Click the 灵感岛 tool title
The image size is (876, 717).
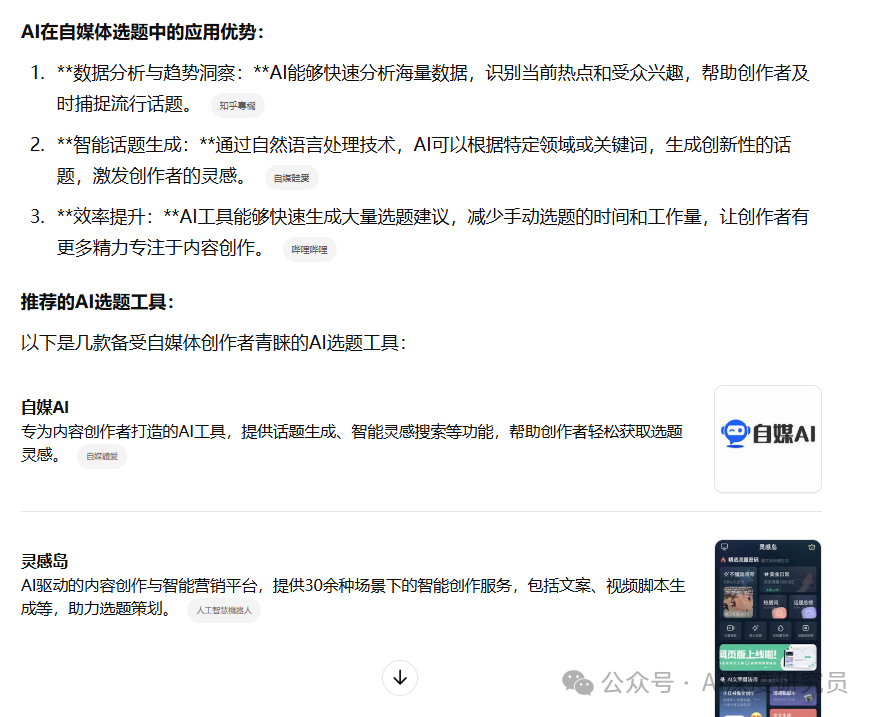(x=45, y=561)
